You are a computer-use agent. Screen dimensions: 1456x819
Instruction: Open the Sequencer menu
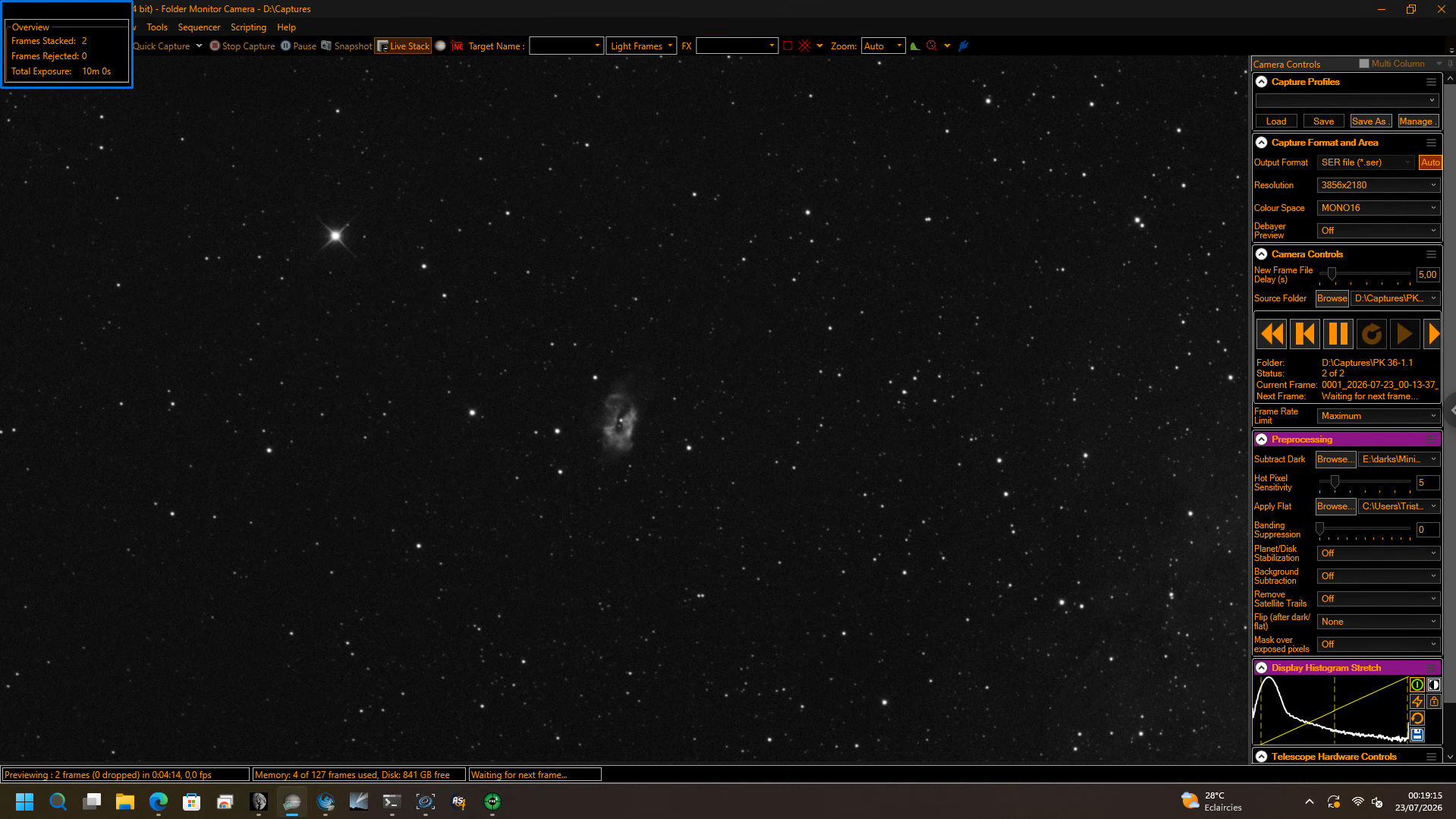coord(199,27)
